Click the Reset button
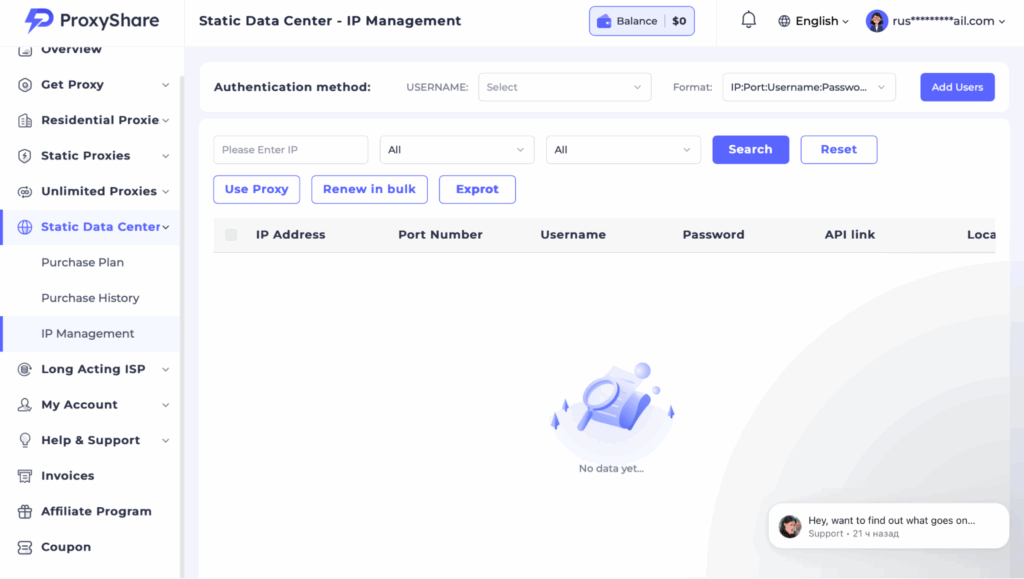Viewport: 1024px width, 579px height. click(x=839, y=149)
